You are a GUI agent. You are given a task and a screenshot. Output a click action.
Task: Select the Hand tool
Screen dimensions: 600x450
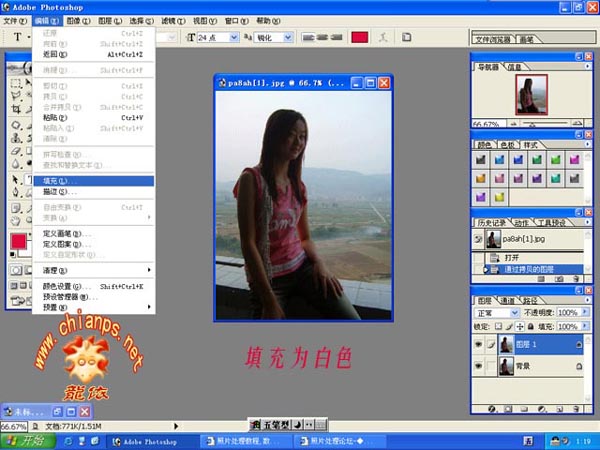[x=16, y=221]
